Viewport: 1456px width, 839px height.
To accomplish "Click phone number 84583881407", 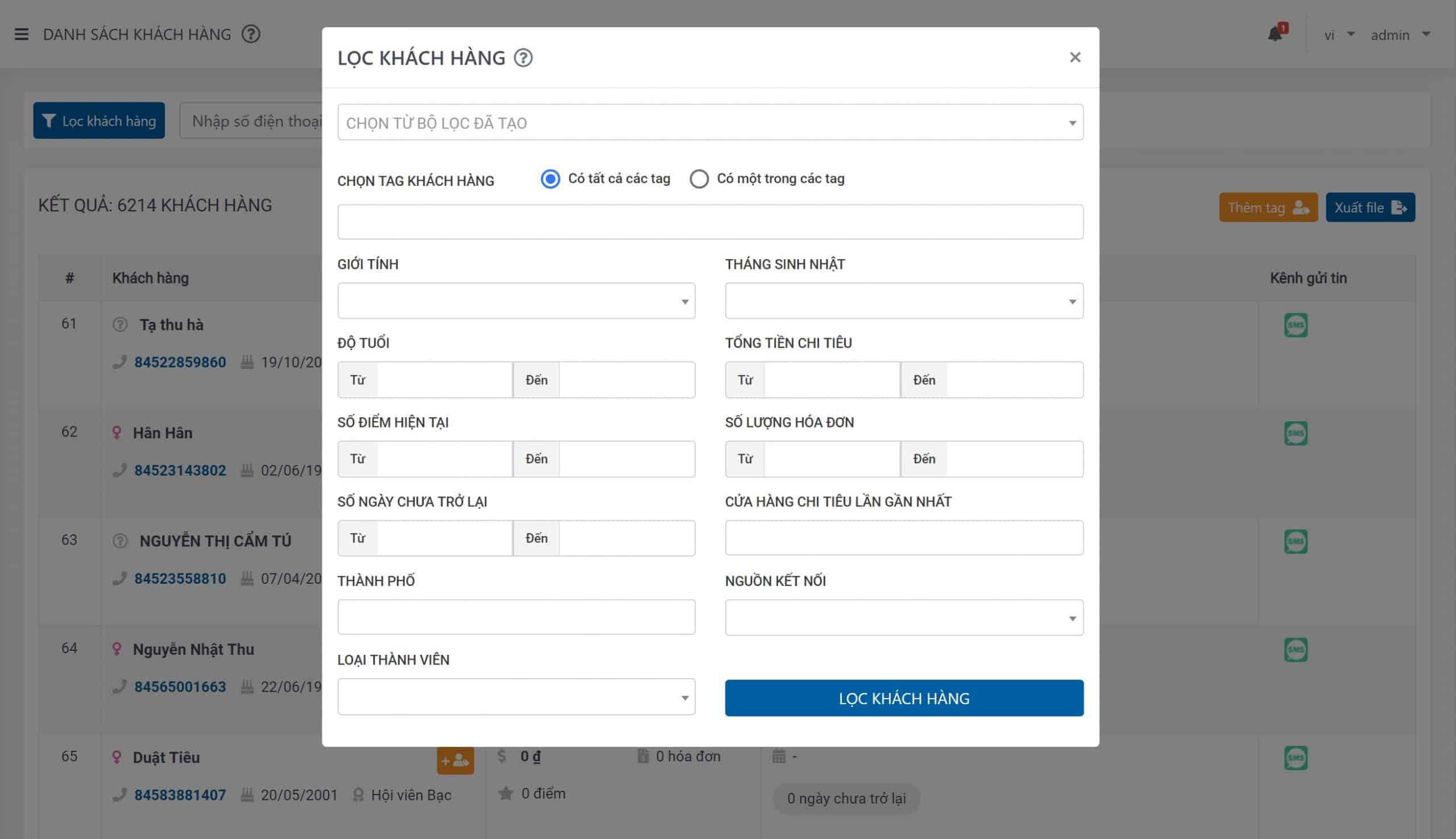I will pyautogui.click(x=180, y=795).
